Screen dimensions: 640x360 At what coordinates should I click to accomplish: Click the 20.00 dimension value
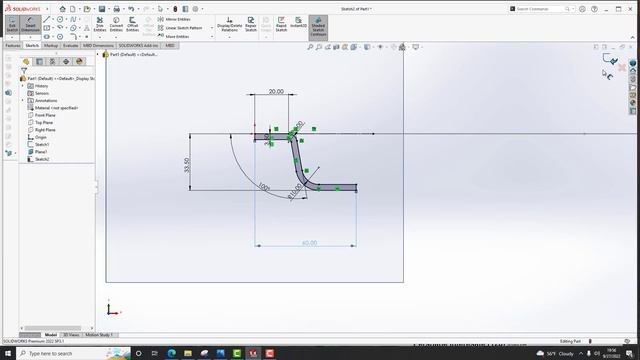point(276,91)
